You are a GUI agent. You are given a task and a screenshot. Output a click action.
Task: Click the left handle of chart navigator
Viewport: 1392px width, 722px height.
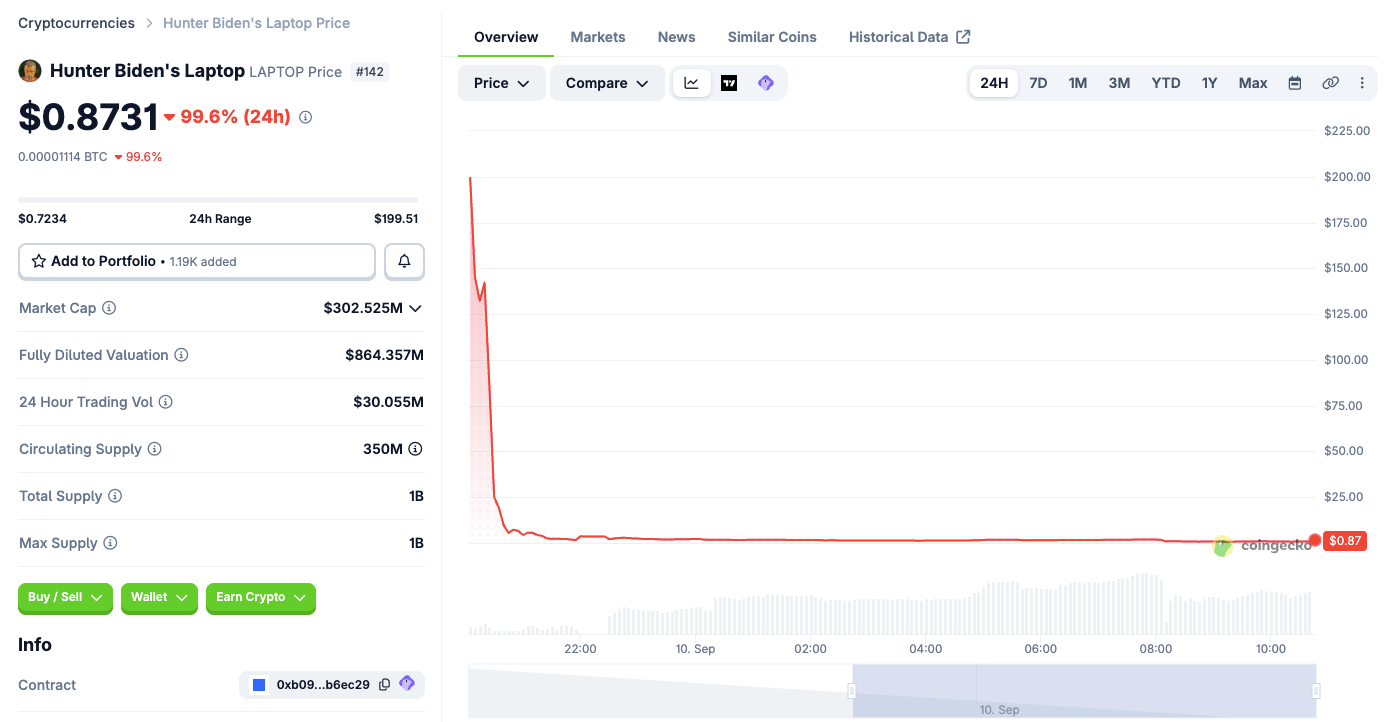click(852, 690)
